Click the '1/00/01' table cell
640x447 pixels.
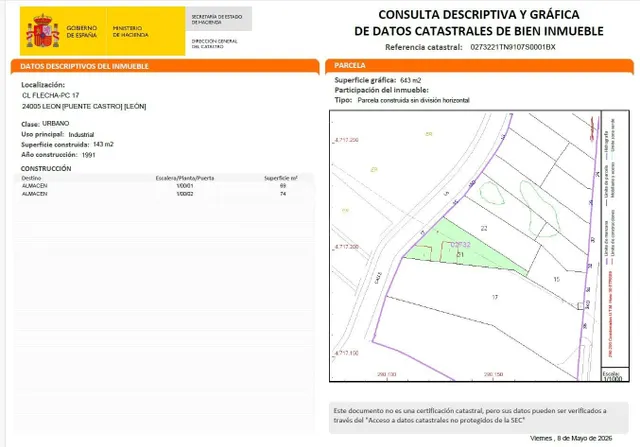click(x=185, y=186)
